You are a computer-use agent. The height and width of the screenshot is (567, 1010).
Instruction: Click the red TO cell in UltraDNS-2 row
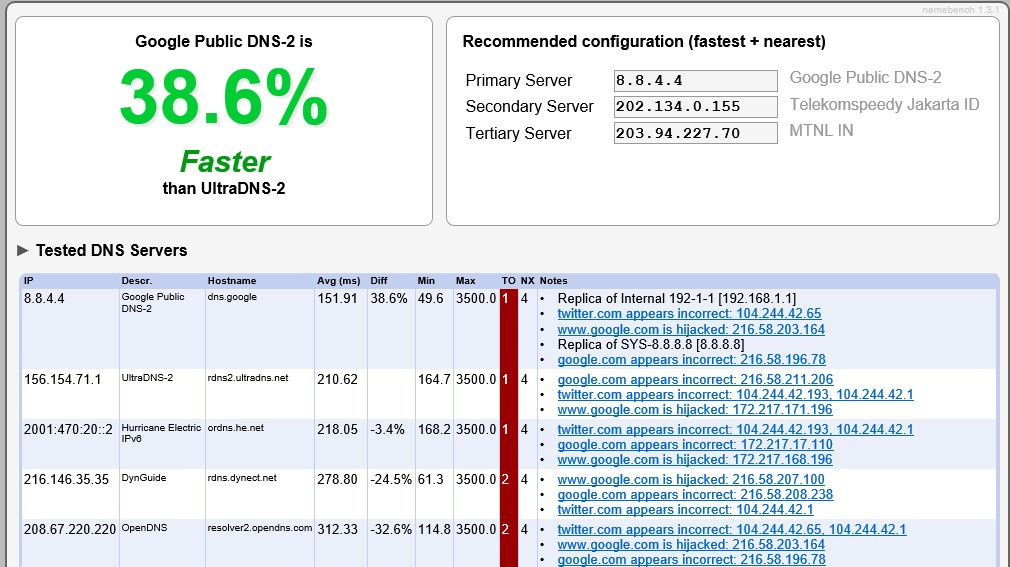click(506, 380)
